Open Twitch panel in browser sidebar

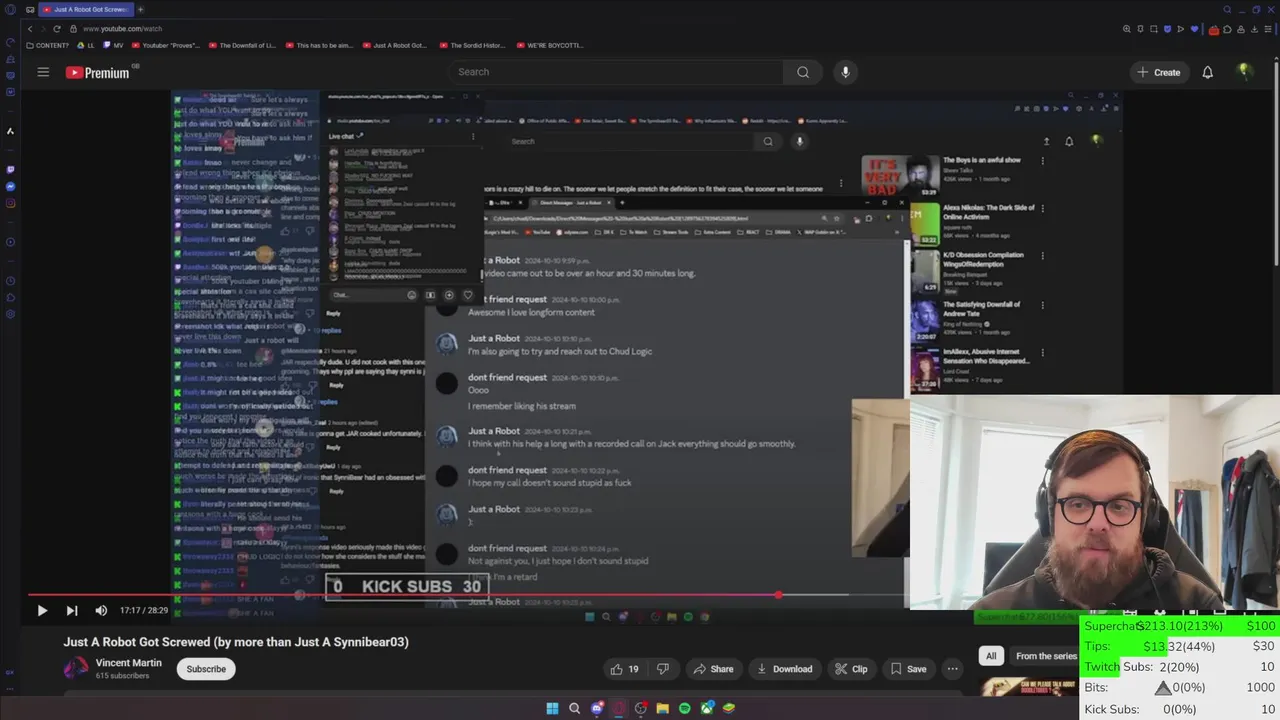tap(11, 170)
